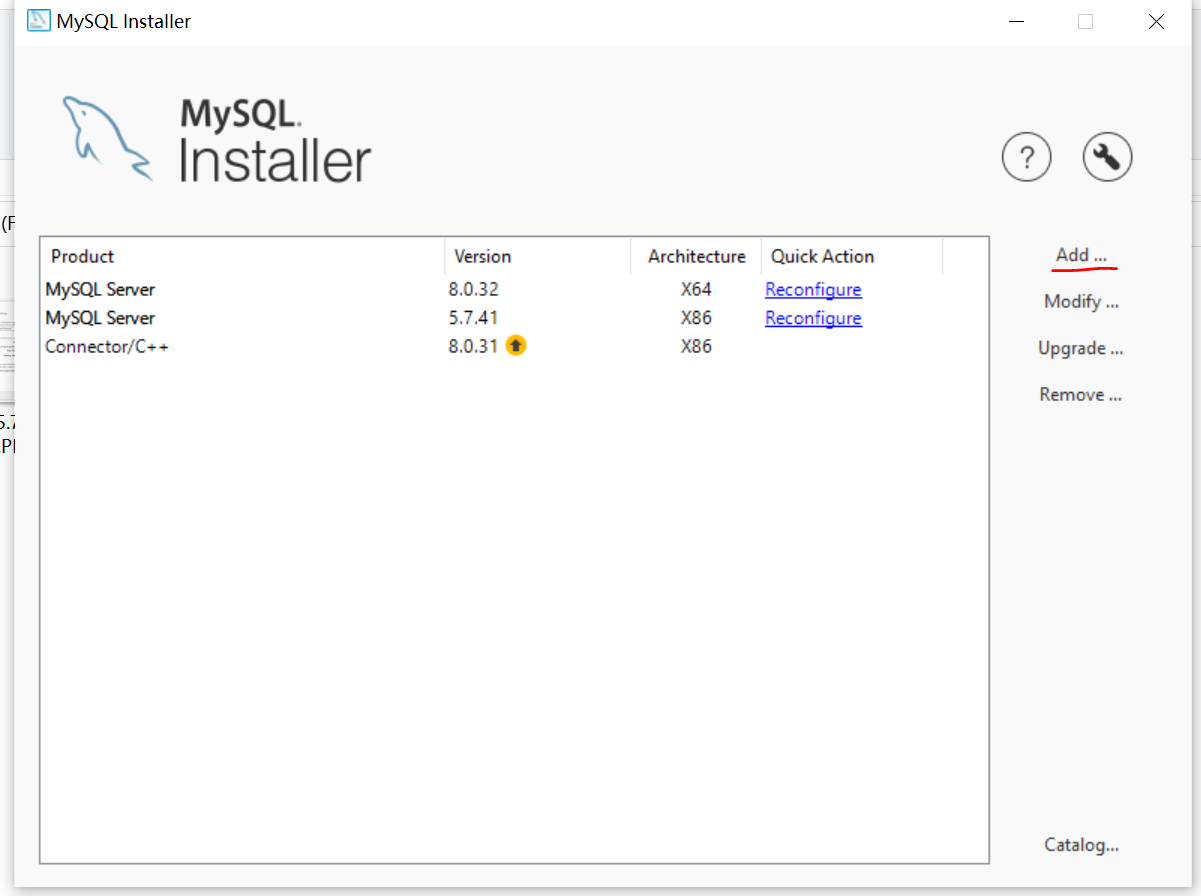Sort by the Version column header

(538, 256)
